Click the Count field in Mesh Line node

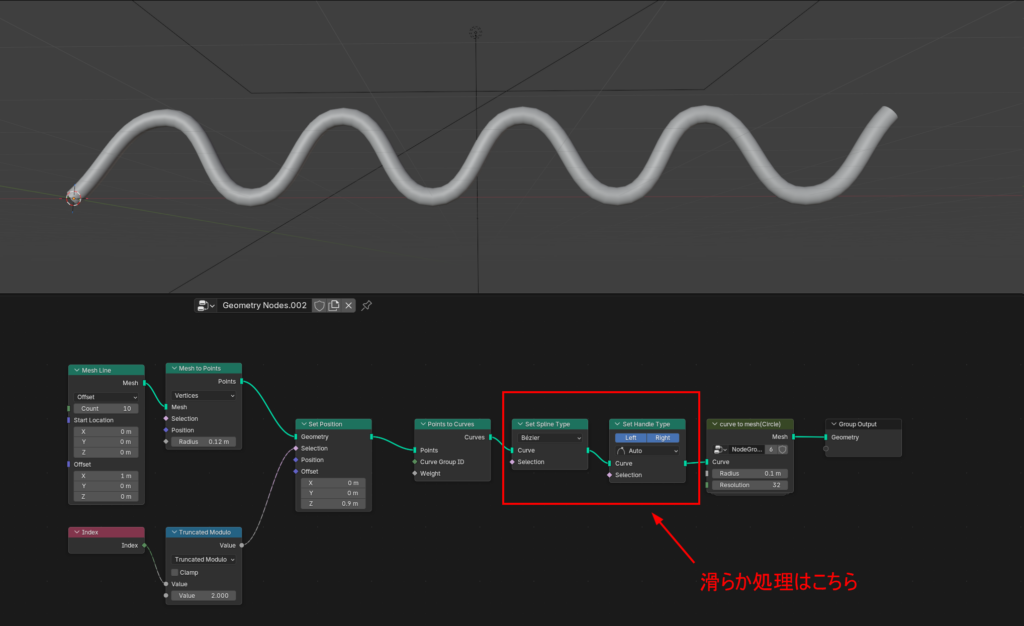(106, 409)
